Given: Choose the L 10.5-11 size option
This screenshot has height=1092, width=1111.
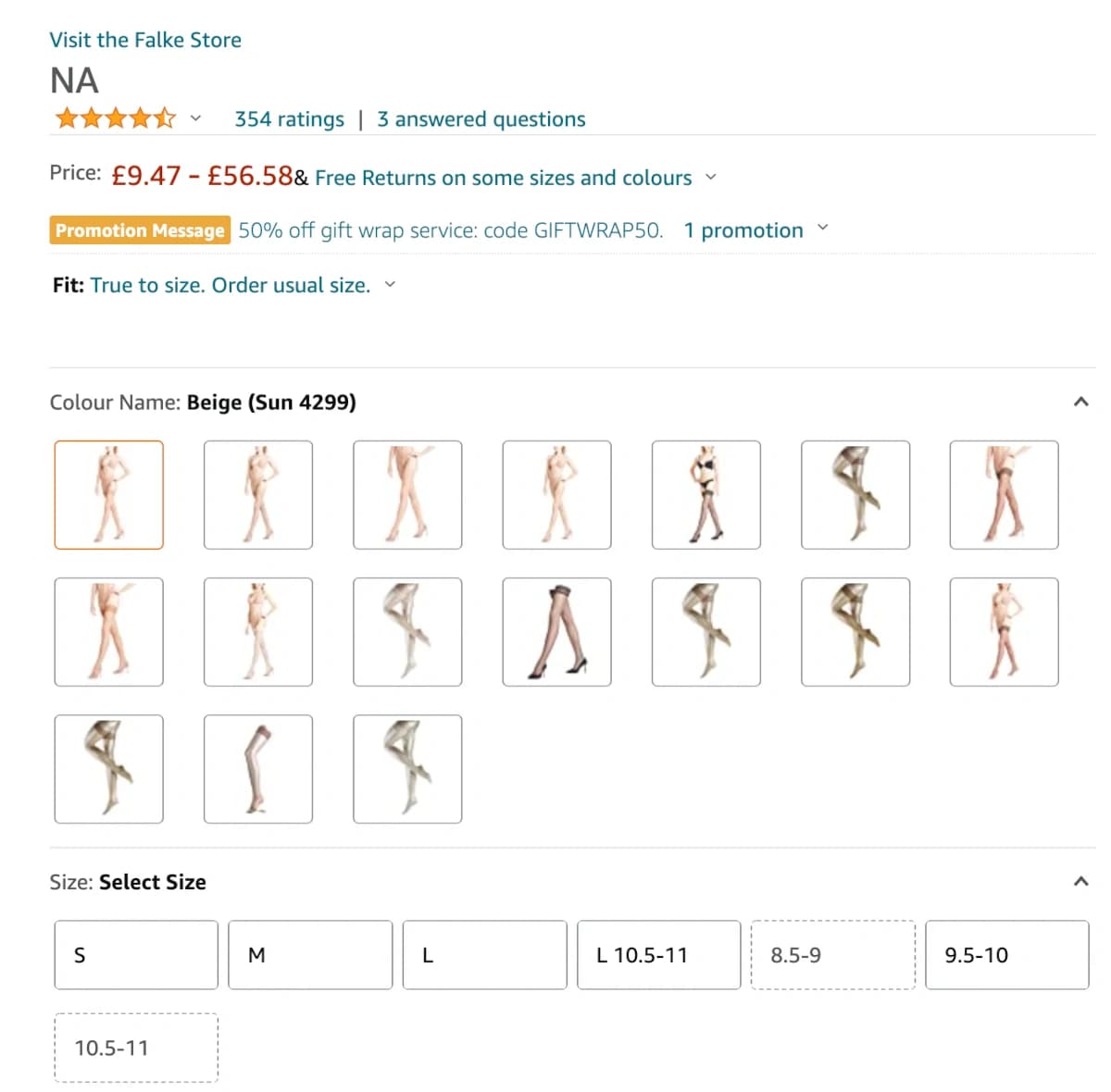Looking at the screenshot, I should (658, 954).
